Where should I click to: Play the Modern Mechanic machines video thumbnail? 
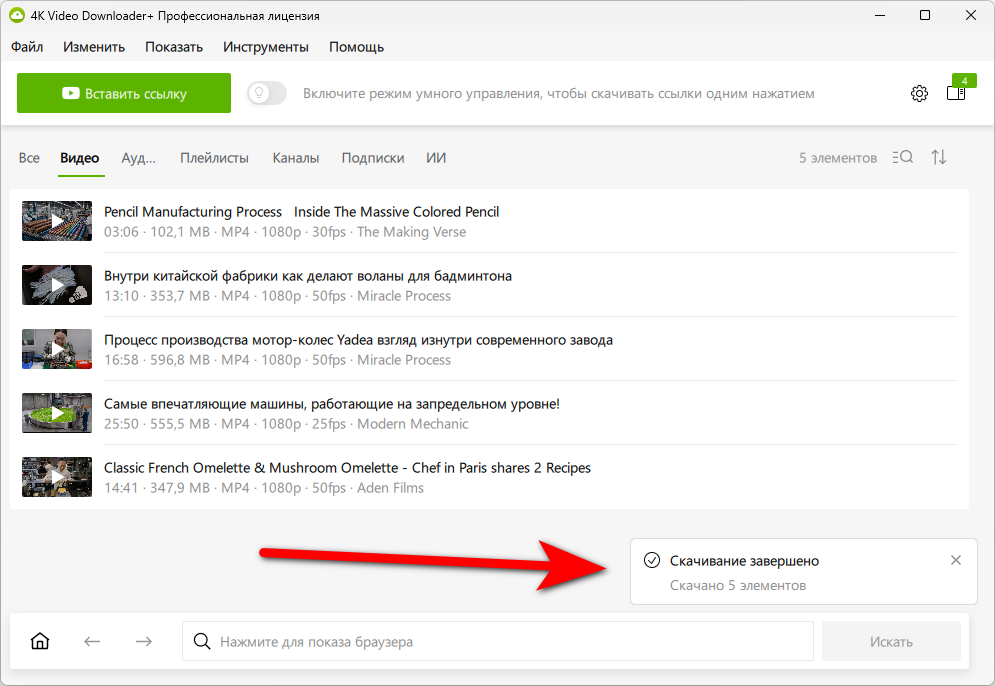point(57,413)
